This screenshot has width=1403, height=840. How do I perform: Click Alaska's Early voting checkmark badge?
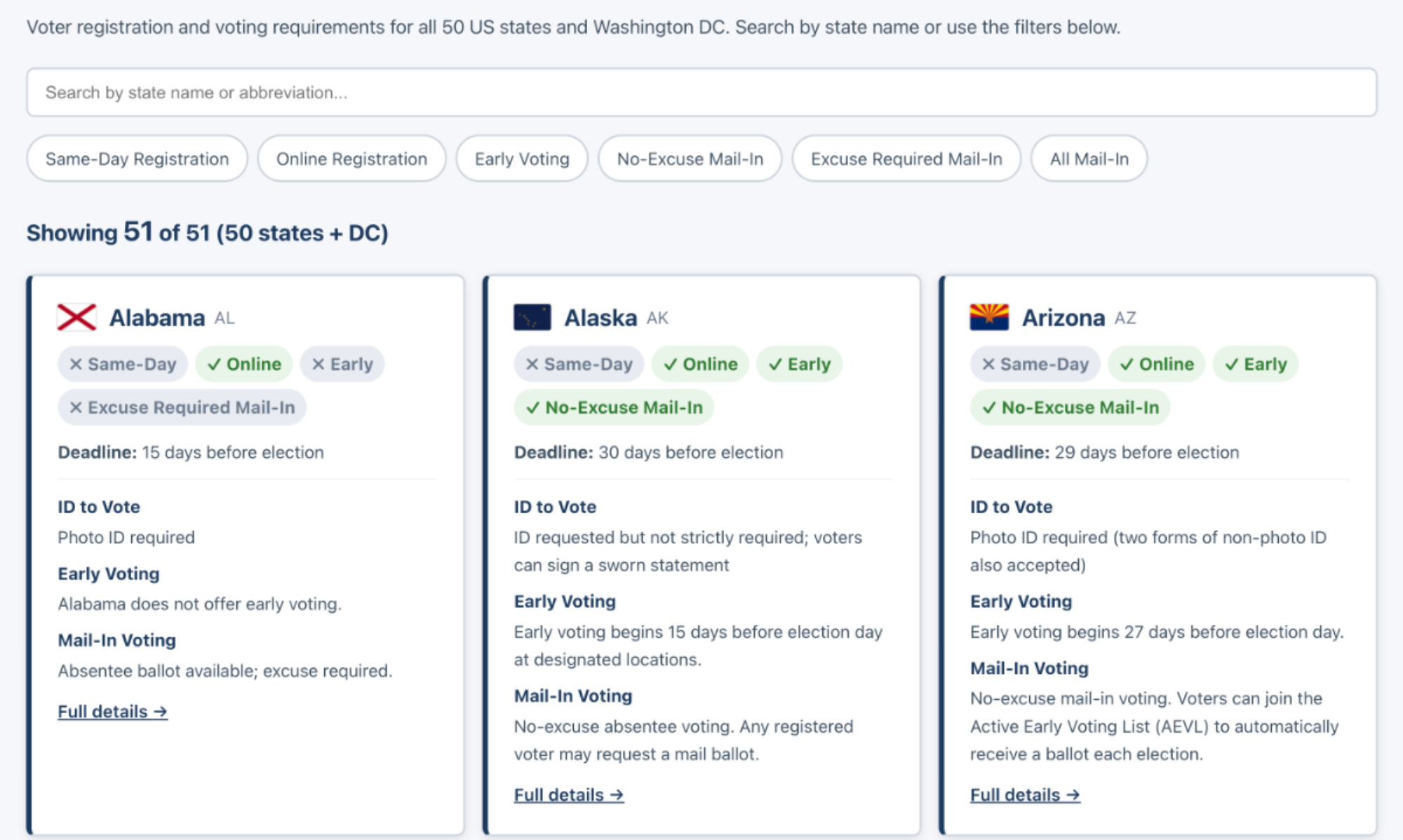pyautogui.click(x=799, y=364)
